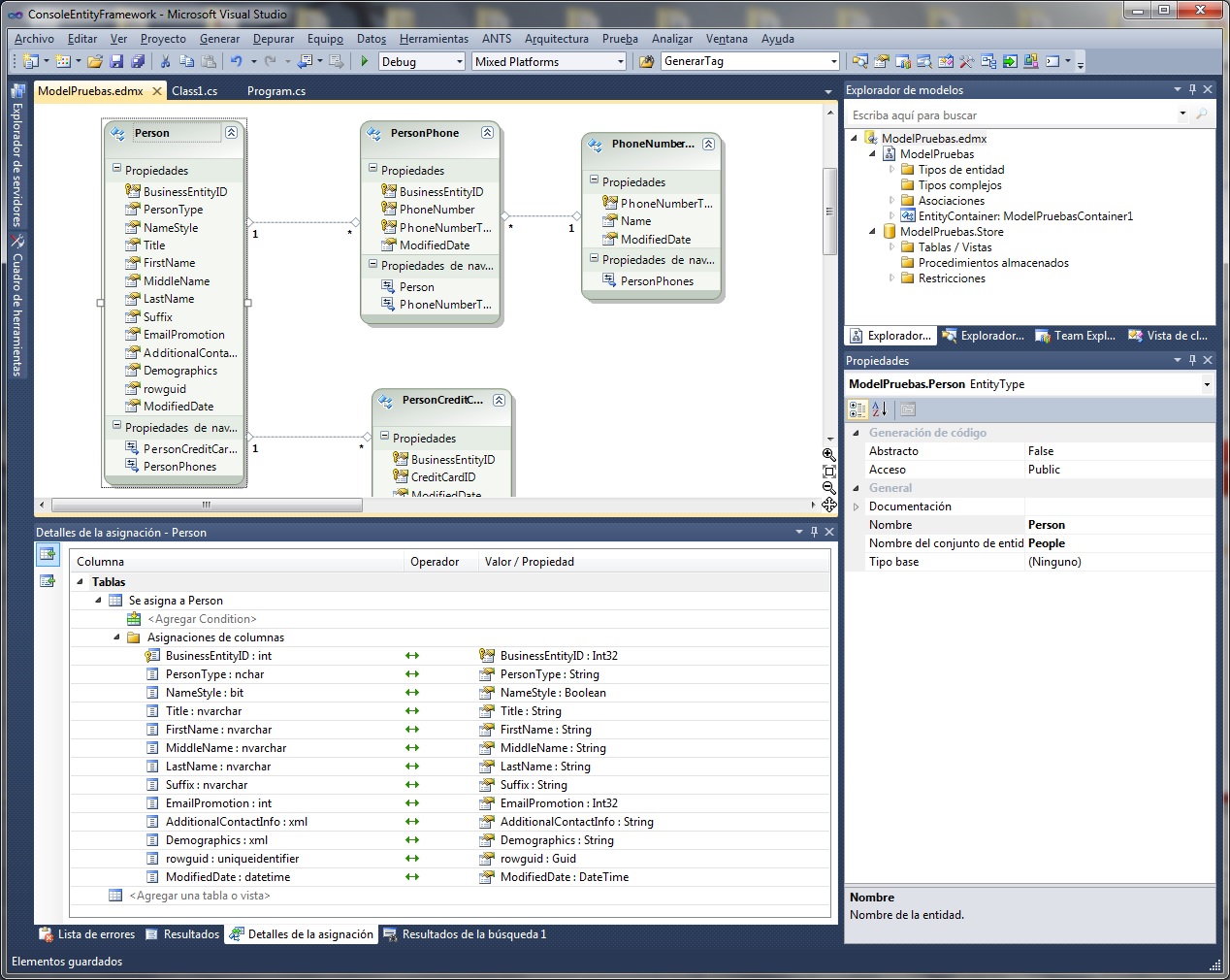Click Alphabetical sort icon in Properties
The height and width of the screenshot is (980, 1230).
click(x=879, y=409)
